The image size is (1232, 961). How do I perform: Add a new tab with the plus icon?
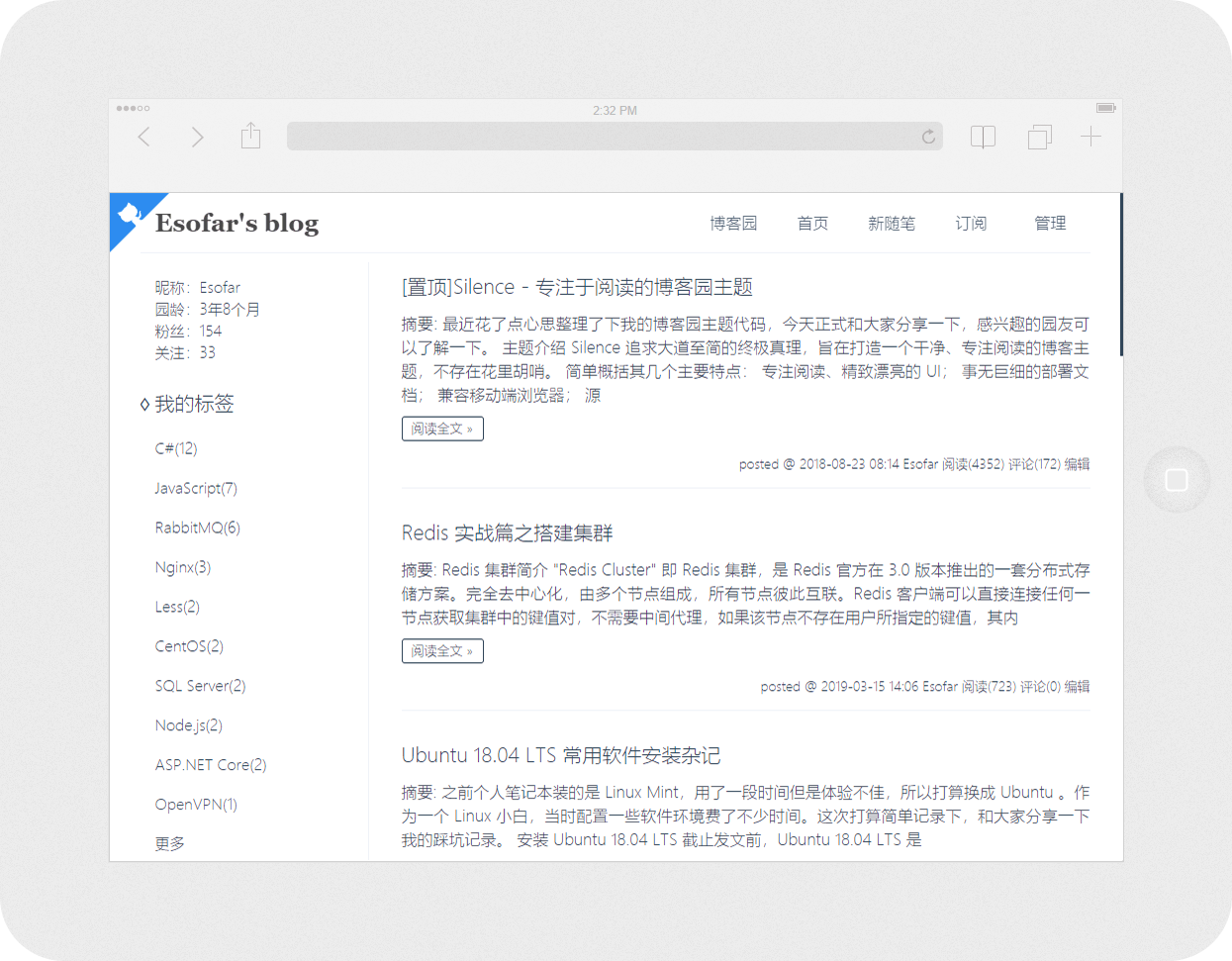(x=1090, y=137)
